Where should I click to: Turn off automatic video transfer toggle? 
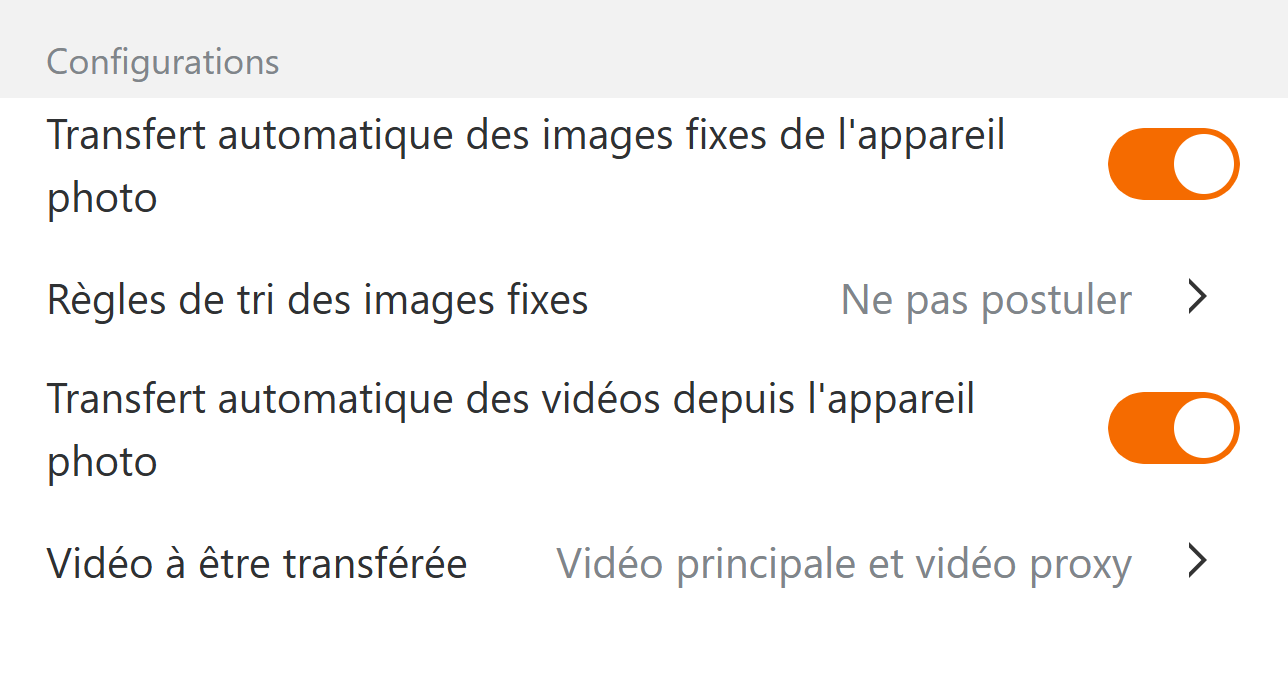tap(1173, 428)
